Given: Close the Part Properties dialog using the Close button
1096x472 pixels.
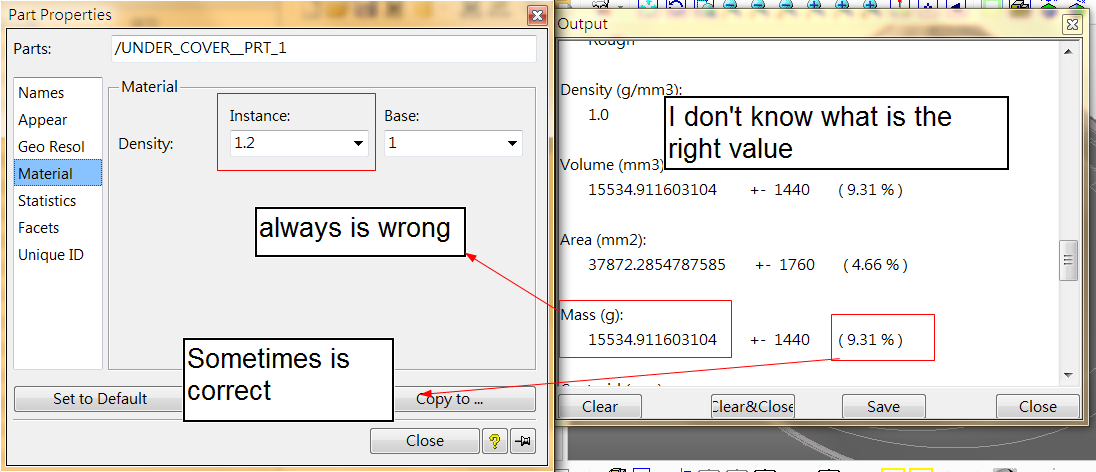Looking at the screenshot, I should point(425,441).
